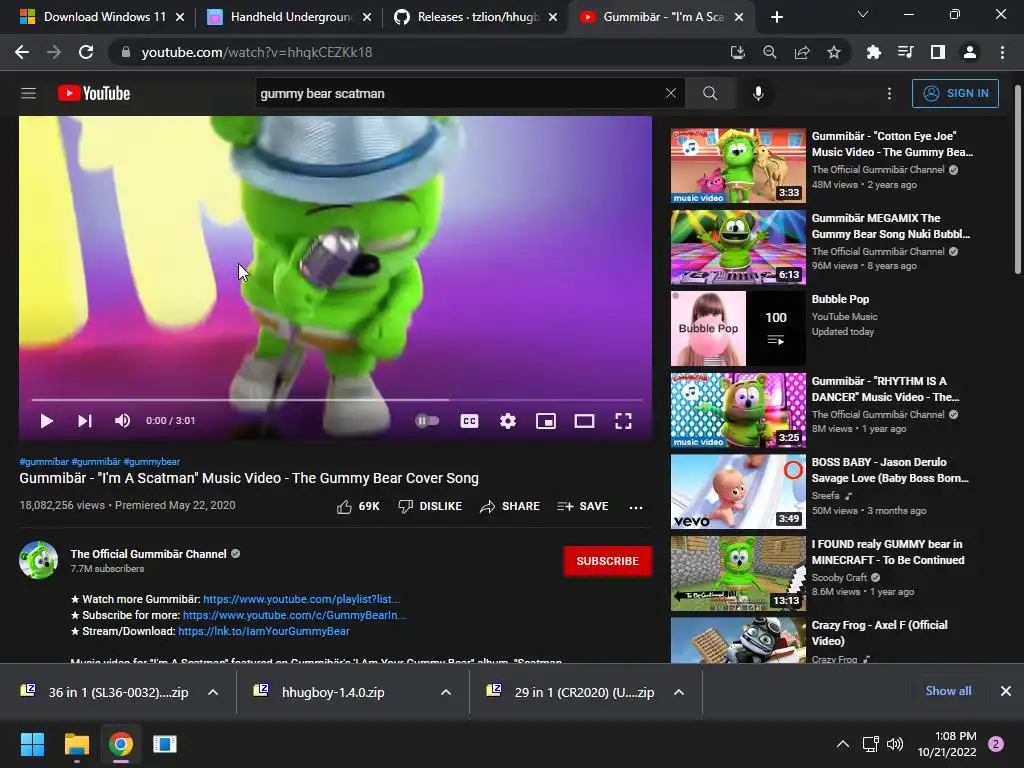Save video to playlist SAVE button

click(x=583, y=506)
